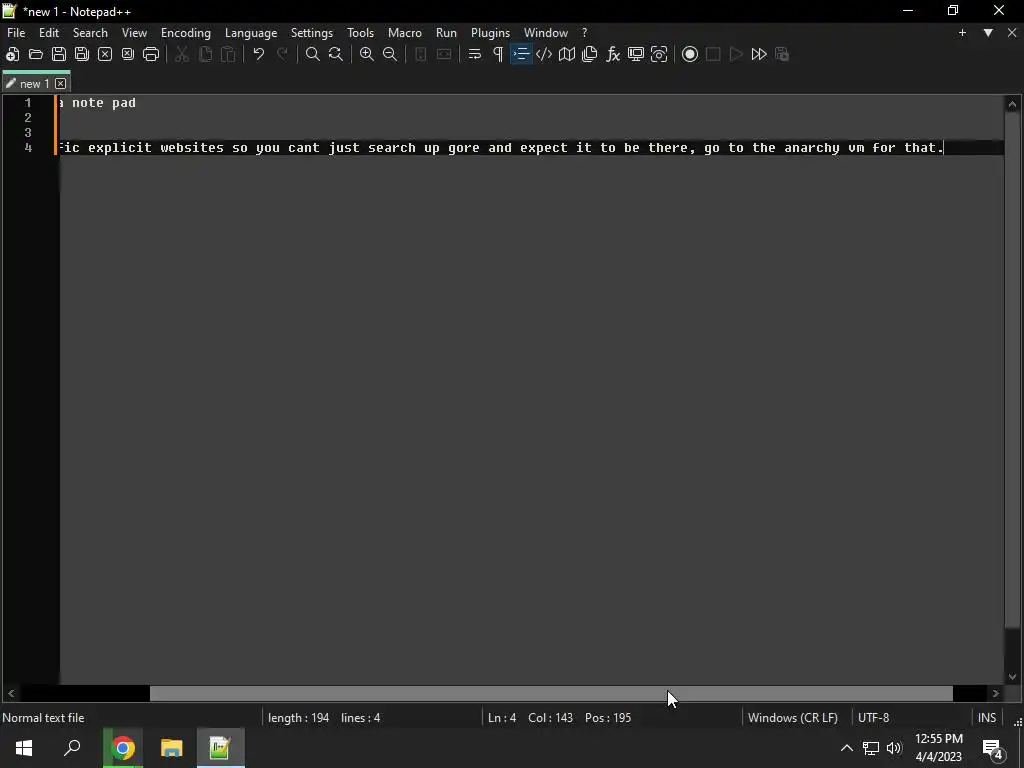Click the Folder as Workspace monitor icon

[x=635, y=54]
